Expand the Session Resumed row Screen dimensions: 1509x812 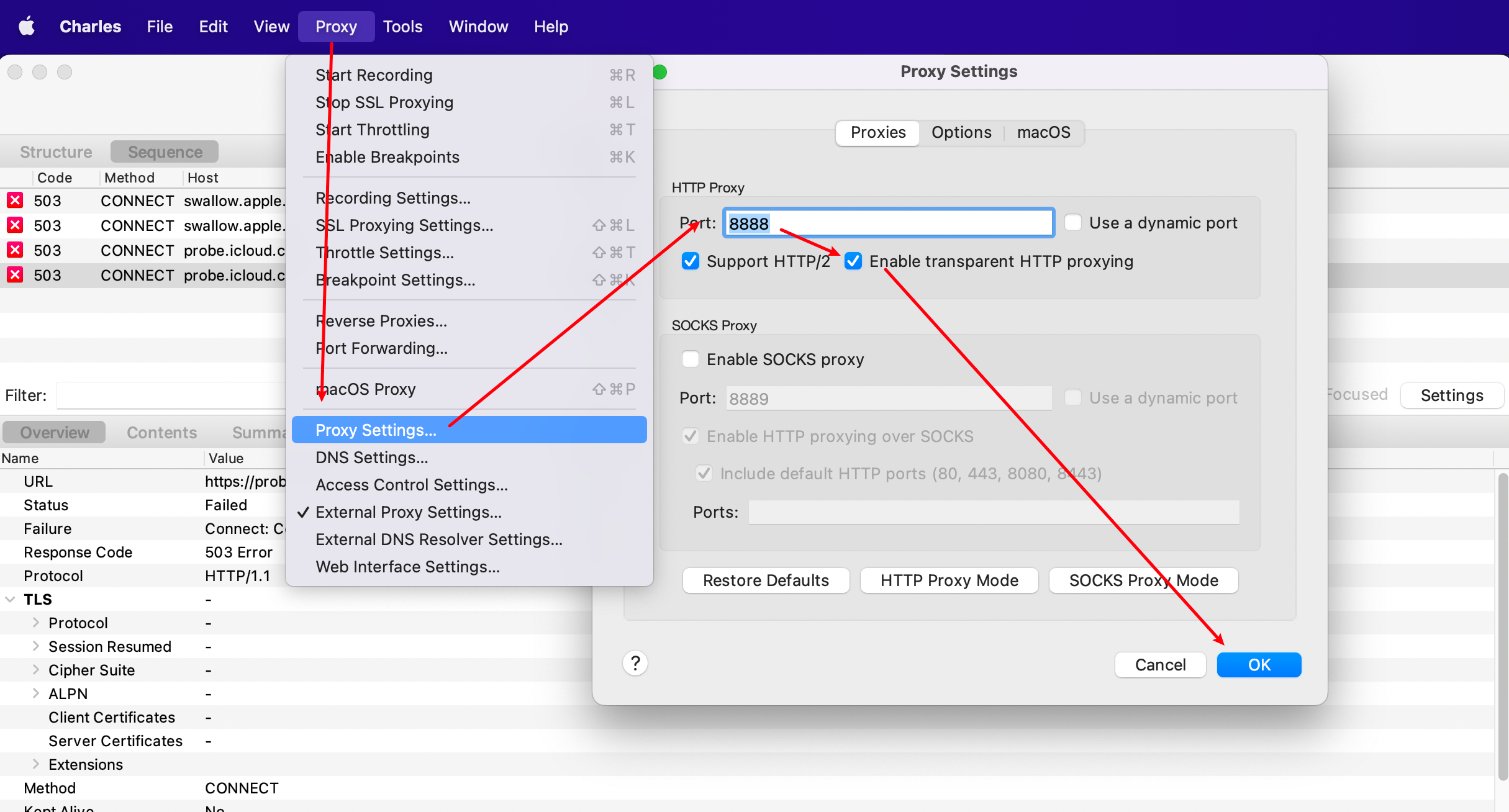[35, 646]
